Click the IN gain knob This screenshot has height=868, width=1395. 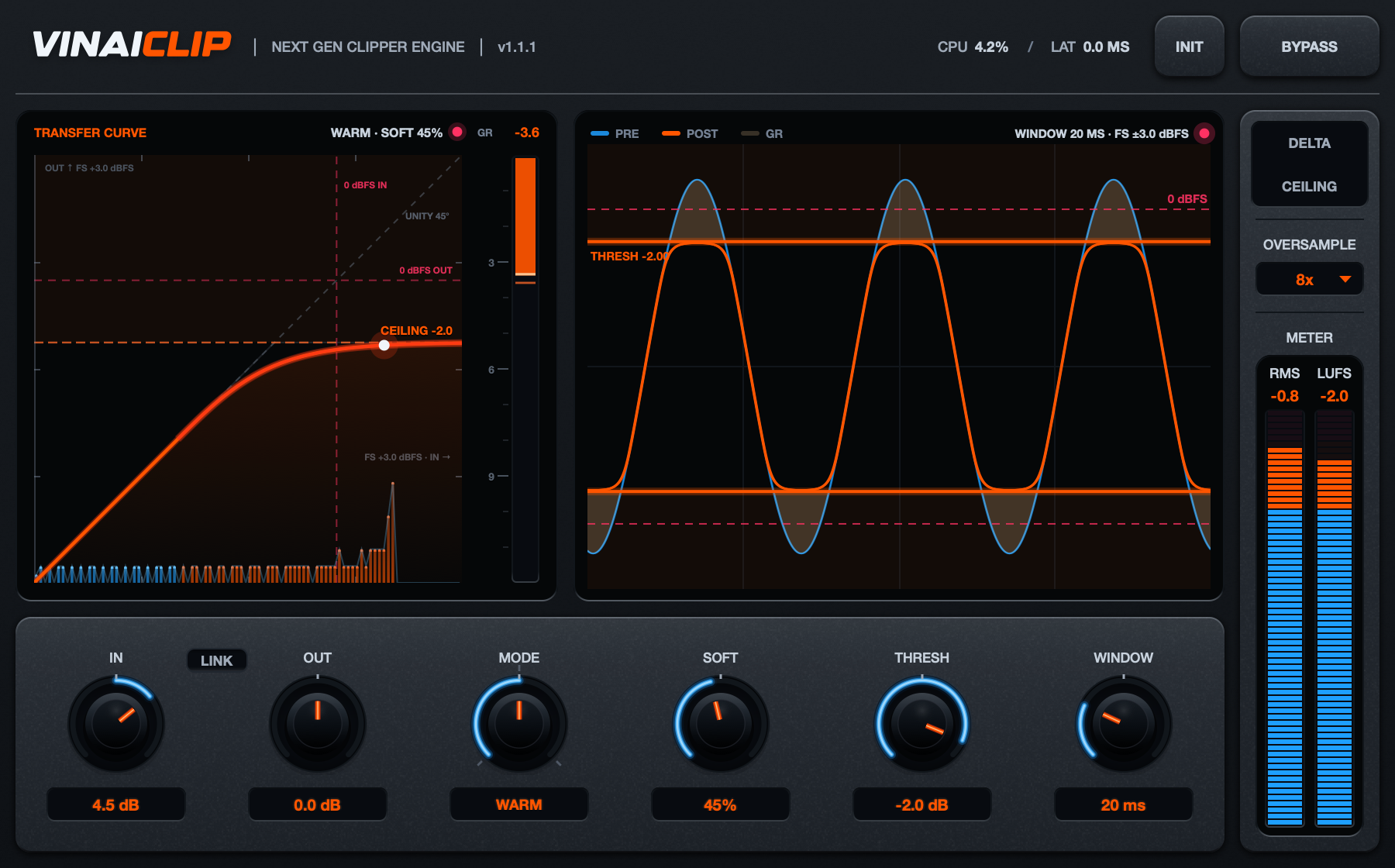(116, 724)
